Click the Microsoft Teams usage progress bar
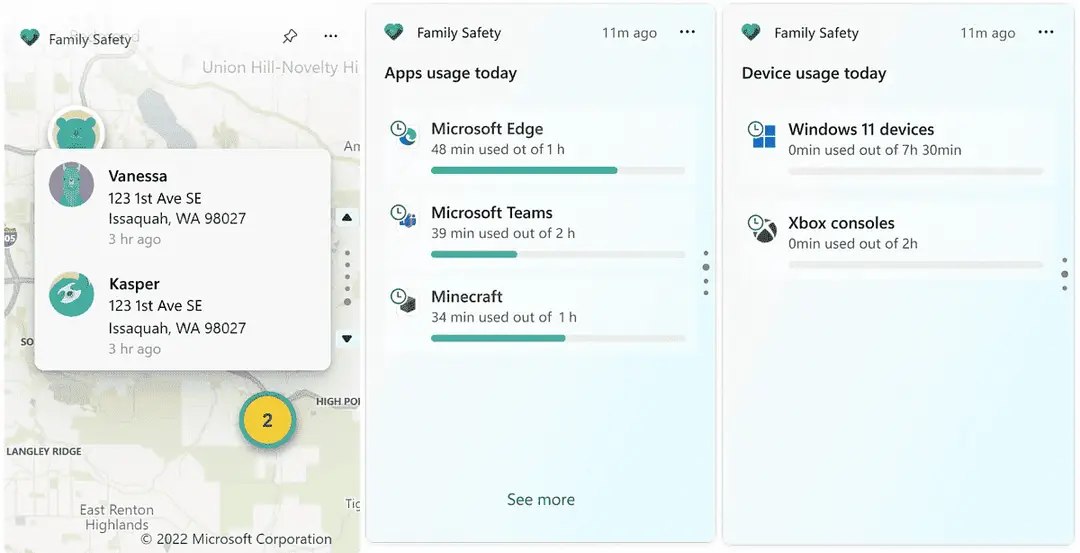This screenshot has width=1080, height=553. tap(558, 254)
